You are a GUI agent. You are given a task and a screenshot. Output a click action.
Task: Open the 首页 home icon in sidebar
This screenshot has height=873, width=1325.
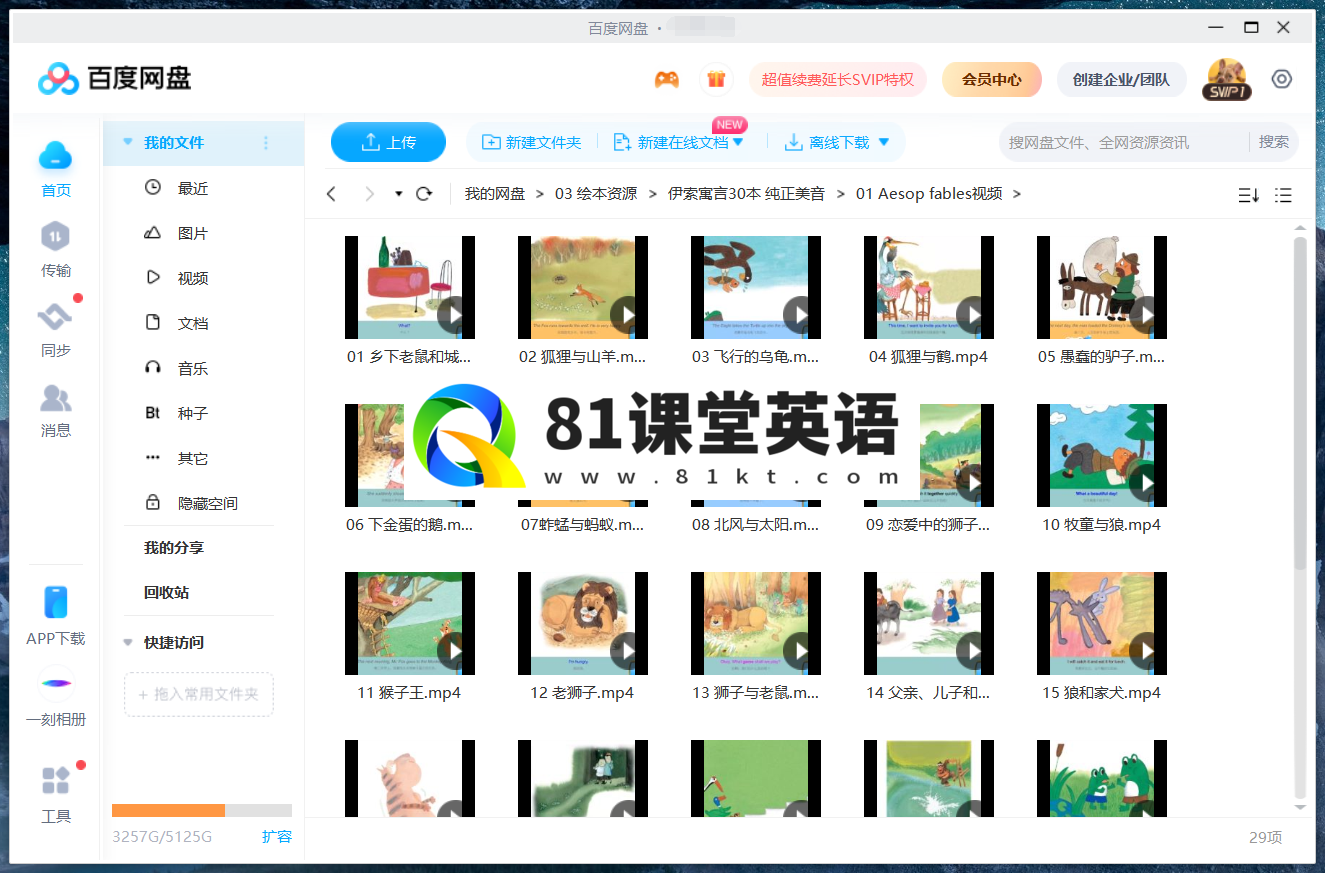tap(56, 156)
